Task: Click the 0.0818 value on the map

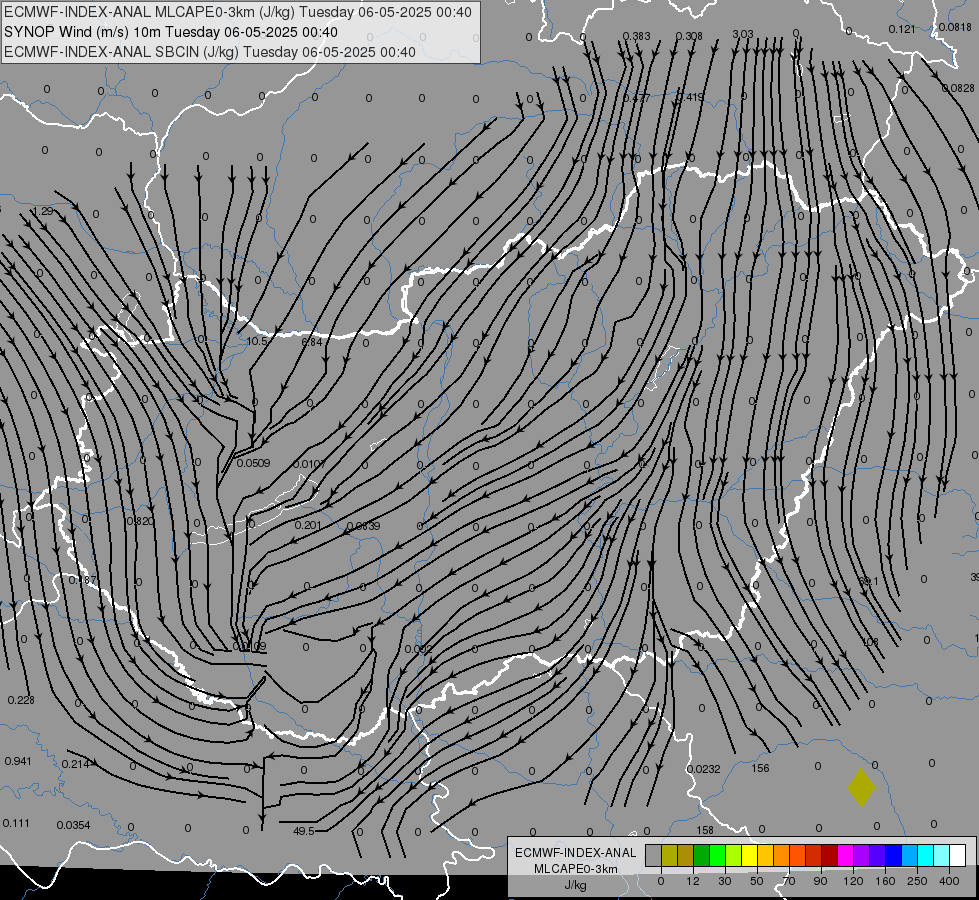Action: coord(955,27)
